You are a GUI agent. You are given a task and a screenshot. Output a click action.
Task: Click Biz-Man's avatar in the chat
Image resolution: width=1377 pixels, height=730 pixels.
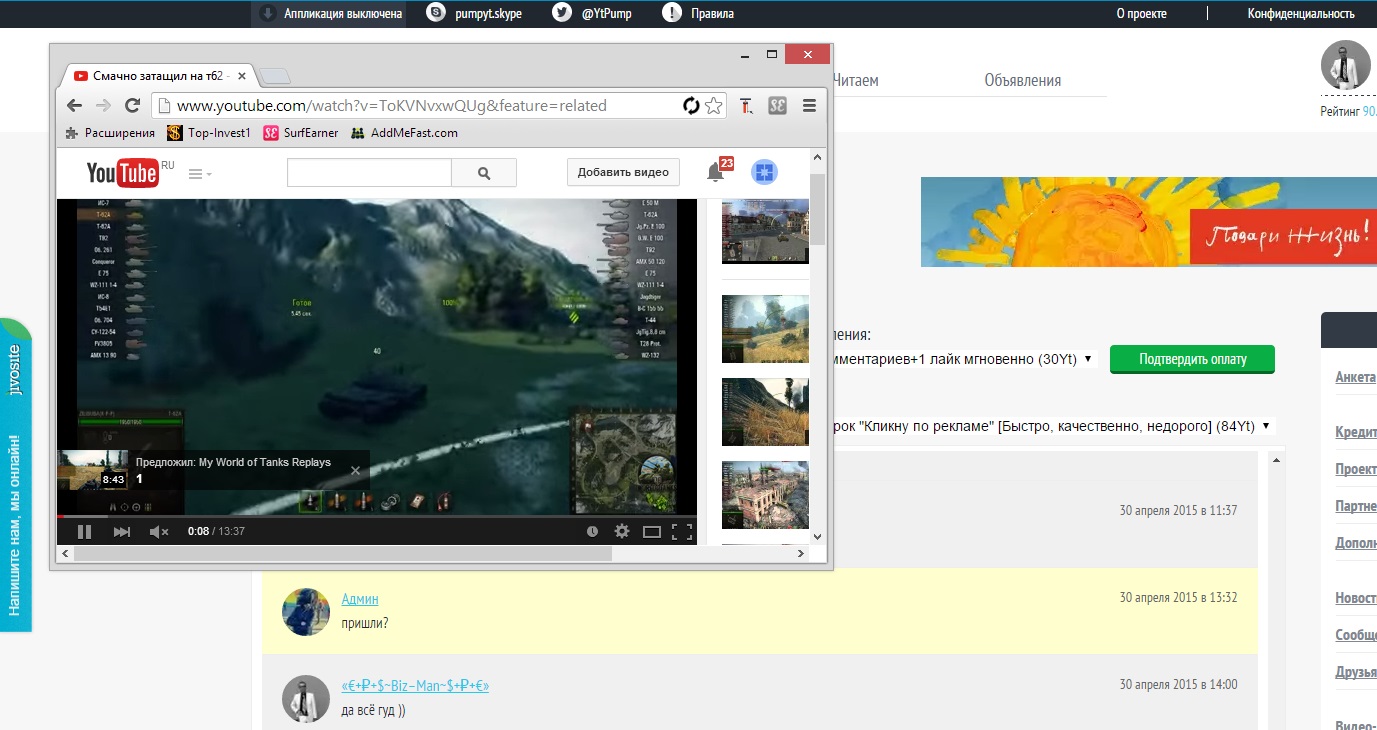click(x=306, y=698)
